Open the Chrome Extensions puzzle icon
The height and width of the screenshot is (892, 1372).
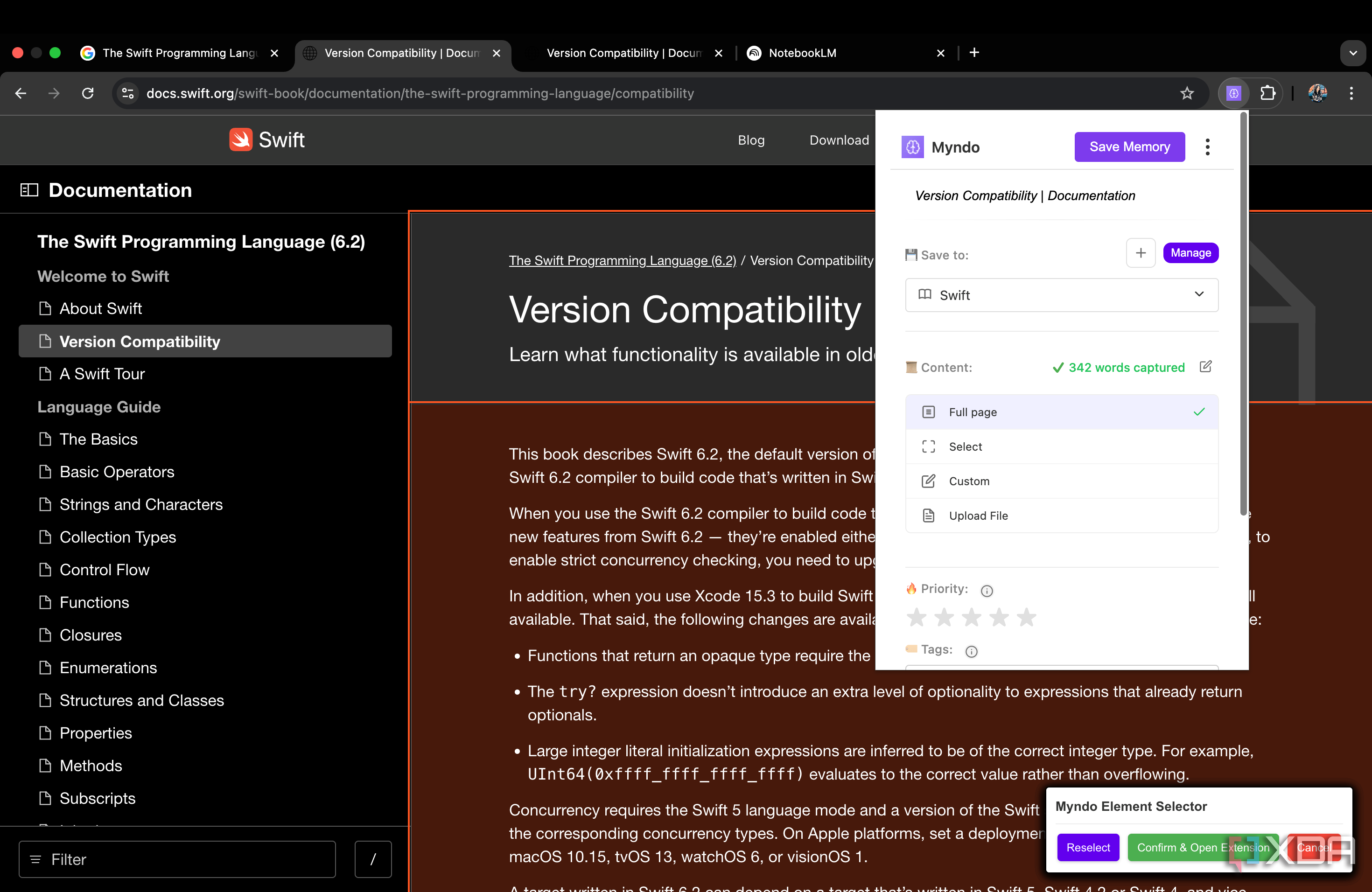pyautogui.click(x=1267, y=93)
